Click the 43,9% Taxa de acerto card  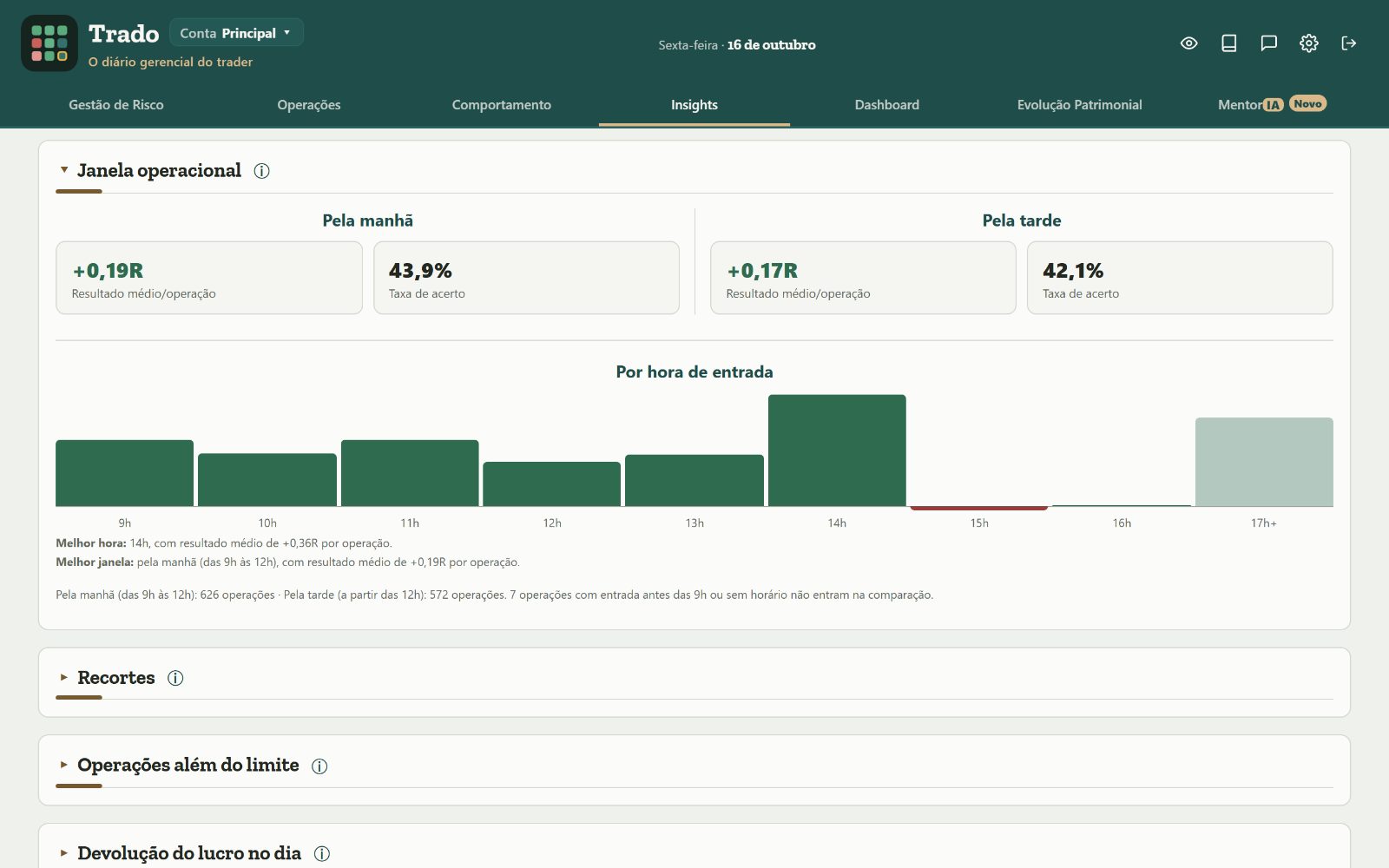coord(526,278)
